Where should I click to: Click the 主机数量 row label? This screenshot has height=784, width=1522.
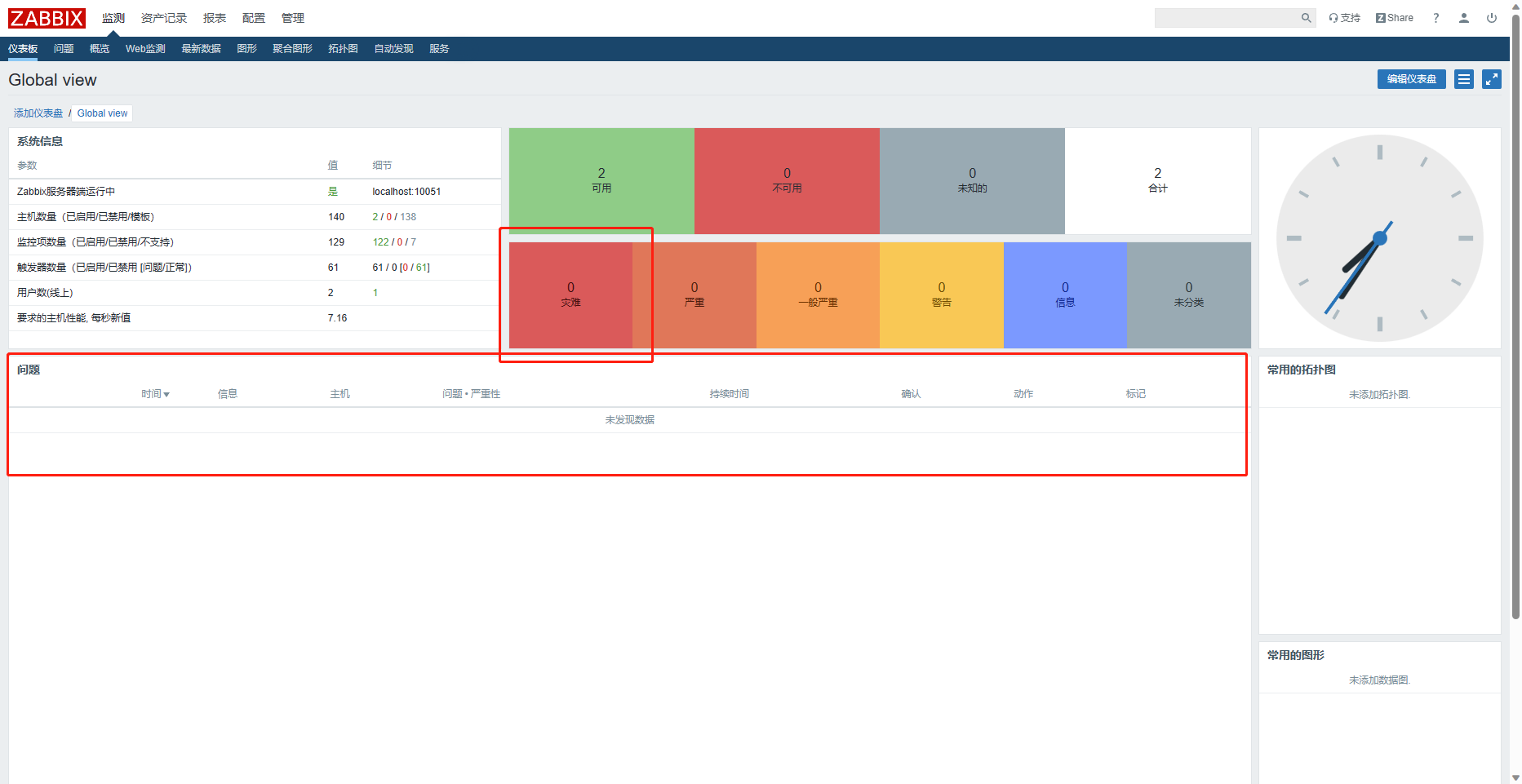pos(85,217)
